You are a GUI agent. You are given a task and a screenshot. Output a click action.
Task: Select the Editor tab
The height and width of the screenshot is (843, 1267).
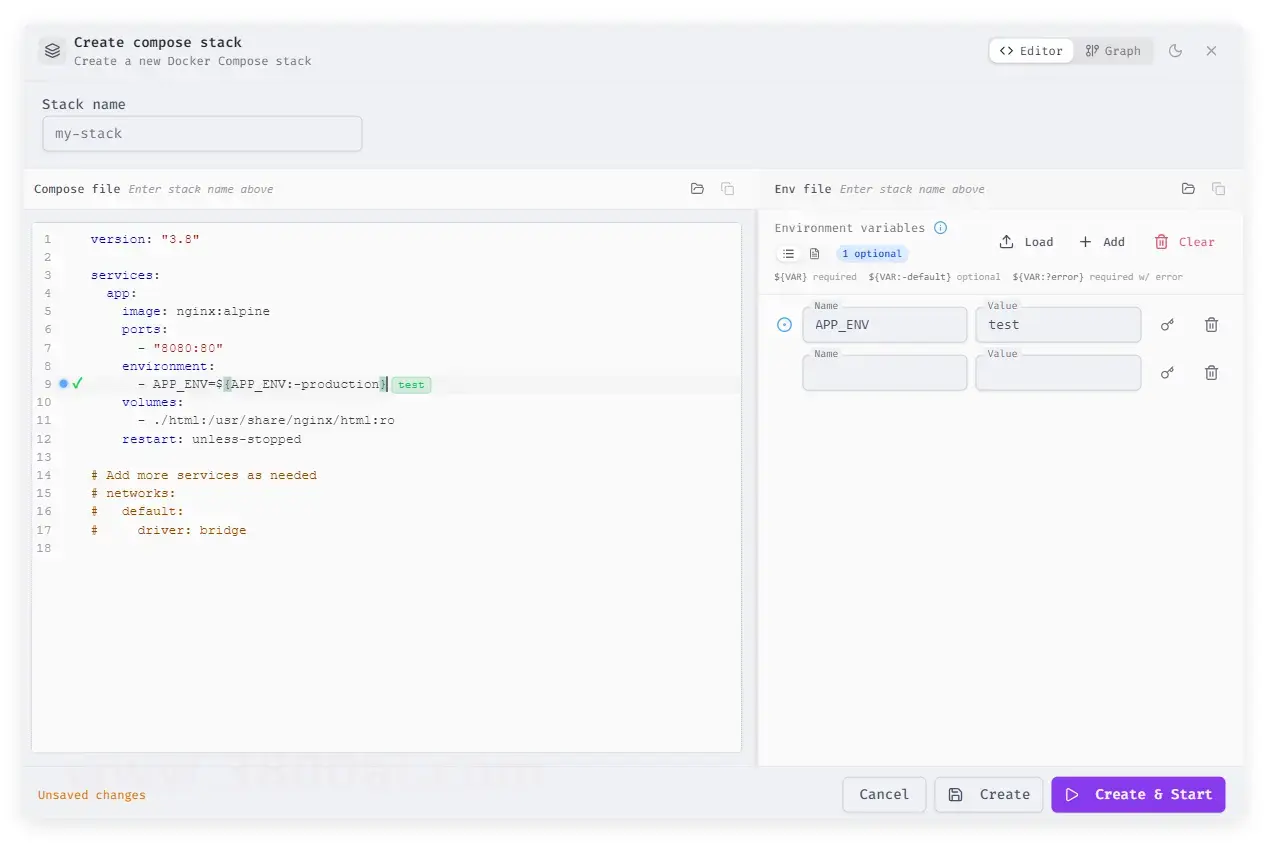pyautogui.click(x=1031, y=51)
